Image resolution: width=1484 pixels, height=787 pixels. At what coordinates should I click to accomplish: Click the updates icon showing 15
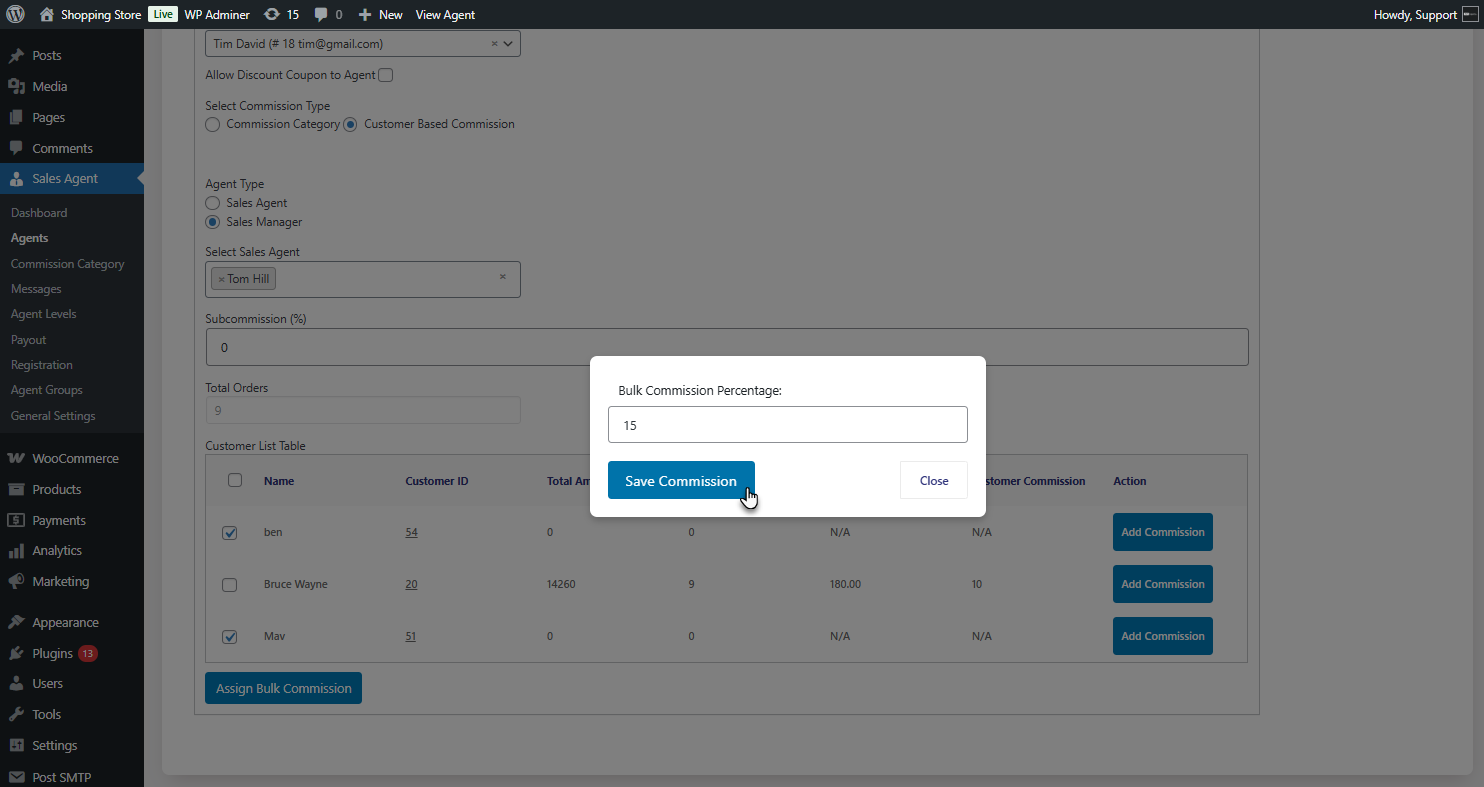click(x=272, y=15)
